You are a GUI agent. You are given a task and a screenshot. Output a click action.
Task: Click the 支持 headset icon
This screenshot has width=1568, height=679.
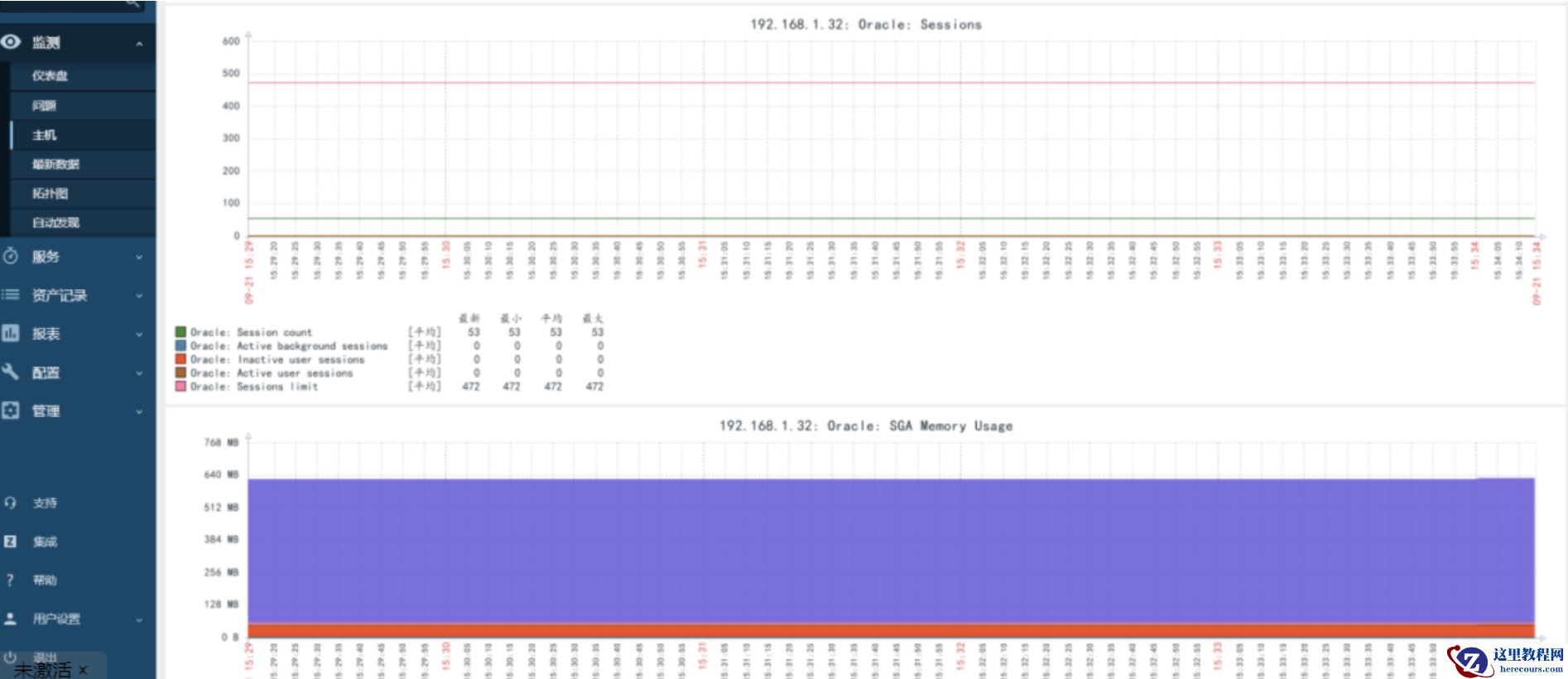tap(11, 503)
